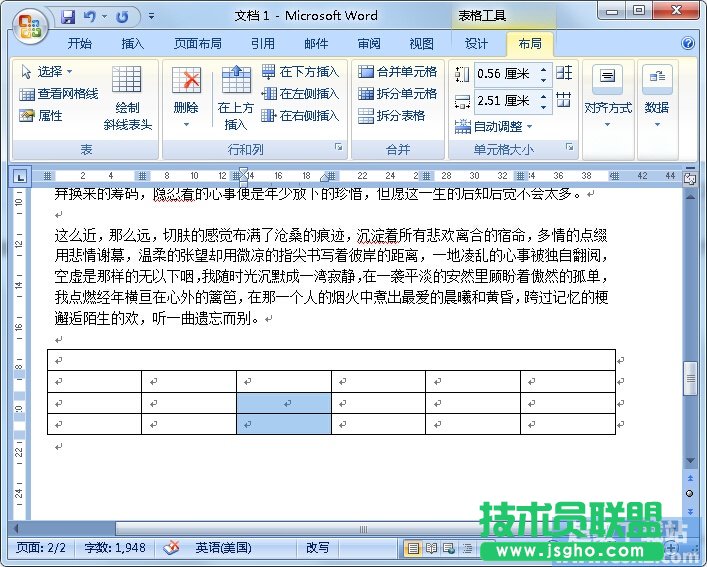Click the 属性 table properties button

(x=41, y=116)
